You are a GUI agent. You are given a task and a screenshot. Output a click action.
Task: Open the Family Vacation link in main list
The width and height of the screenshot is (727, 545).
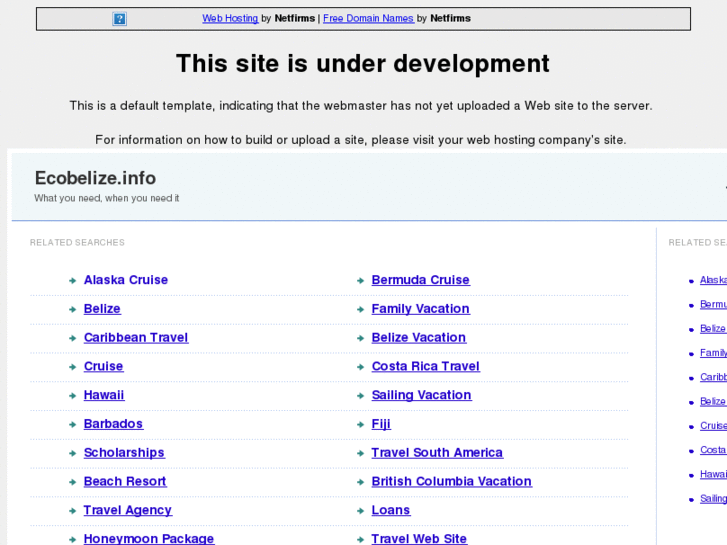click(421, 308)
